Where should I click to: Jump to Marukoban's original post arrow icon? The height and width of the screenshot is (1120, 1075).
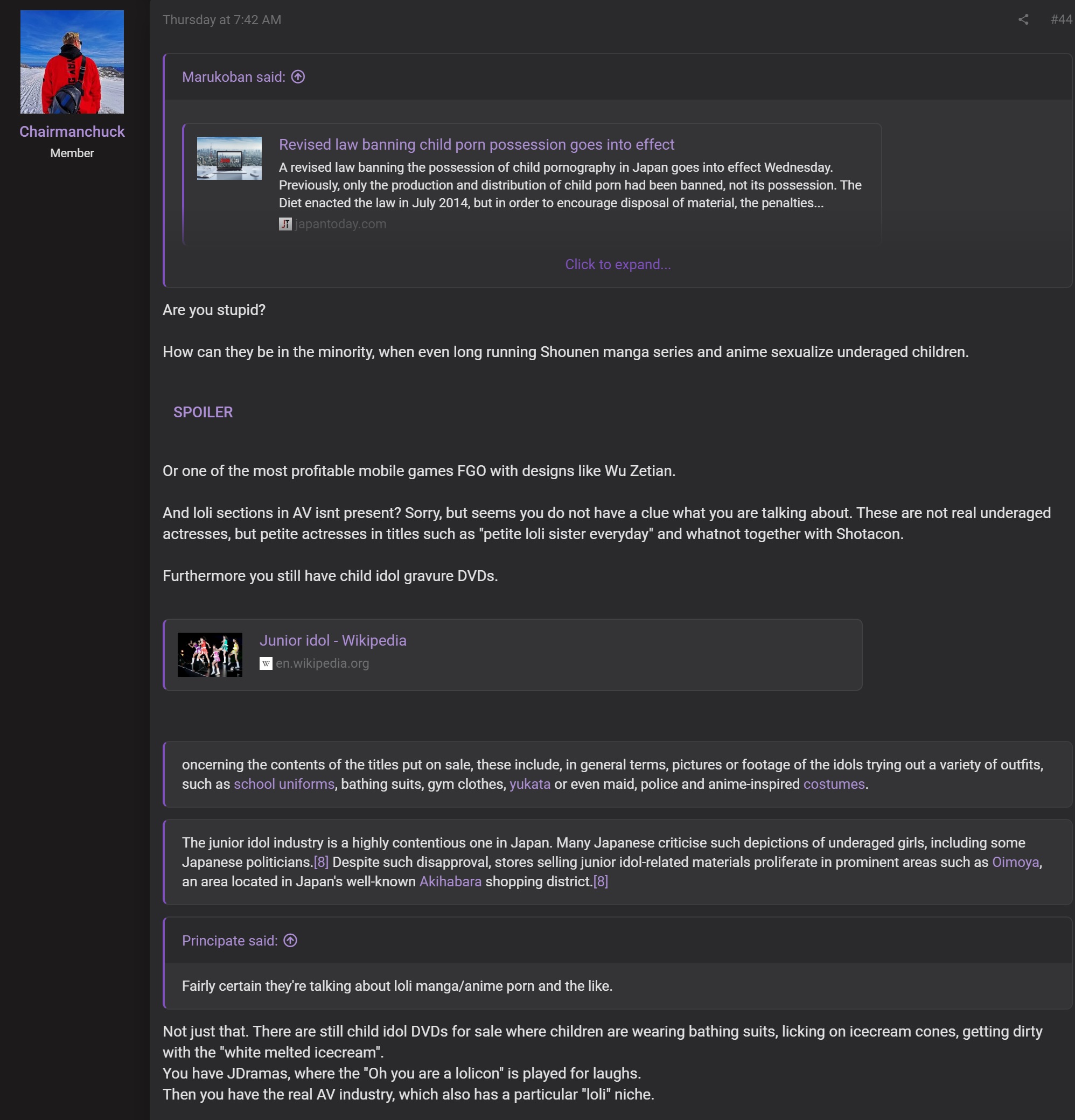click(x=298, y=76)
